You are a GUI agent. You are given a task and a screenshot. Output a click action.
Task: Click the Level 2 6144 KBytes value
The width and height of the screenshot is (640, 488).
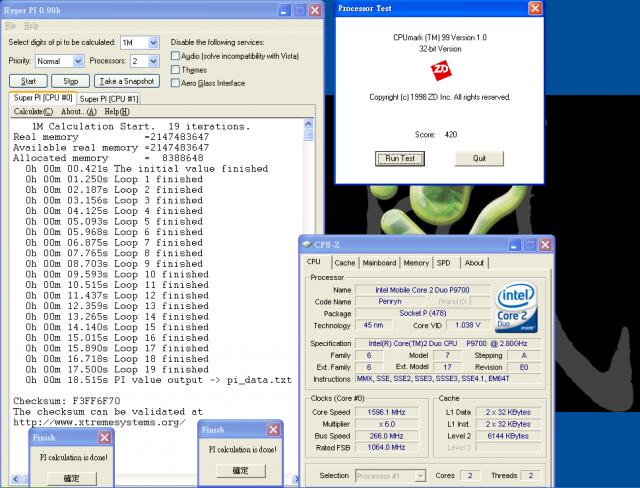tap(508, 436)
